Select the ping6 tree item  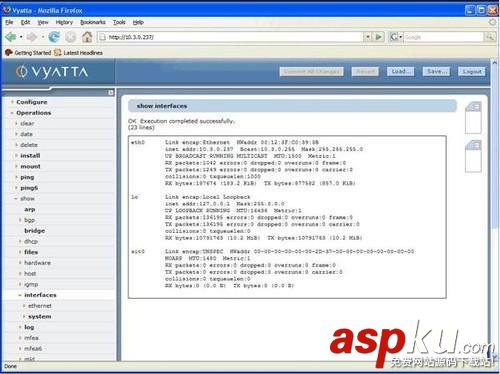[29, 188]
